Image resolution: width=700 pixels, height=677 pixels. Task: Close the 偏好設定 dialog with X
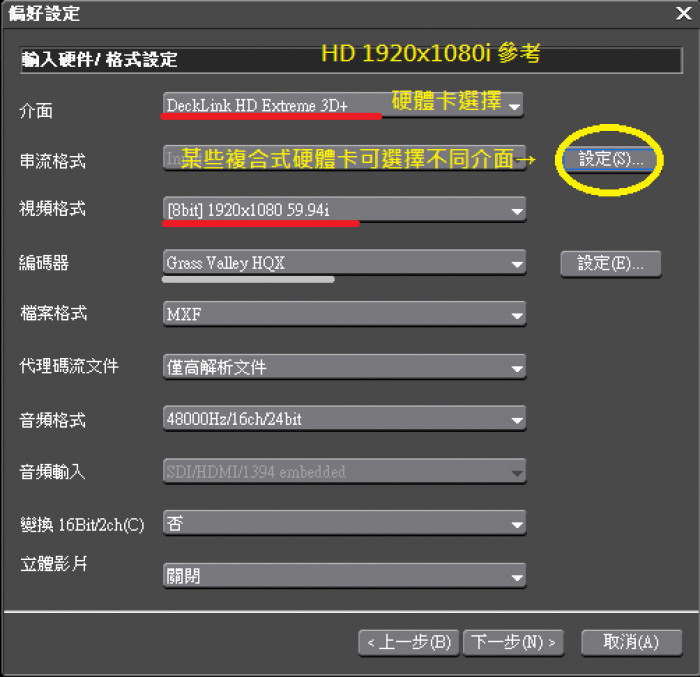(x=683, y=13)
